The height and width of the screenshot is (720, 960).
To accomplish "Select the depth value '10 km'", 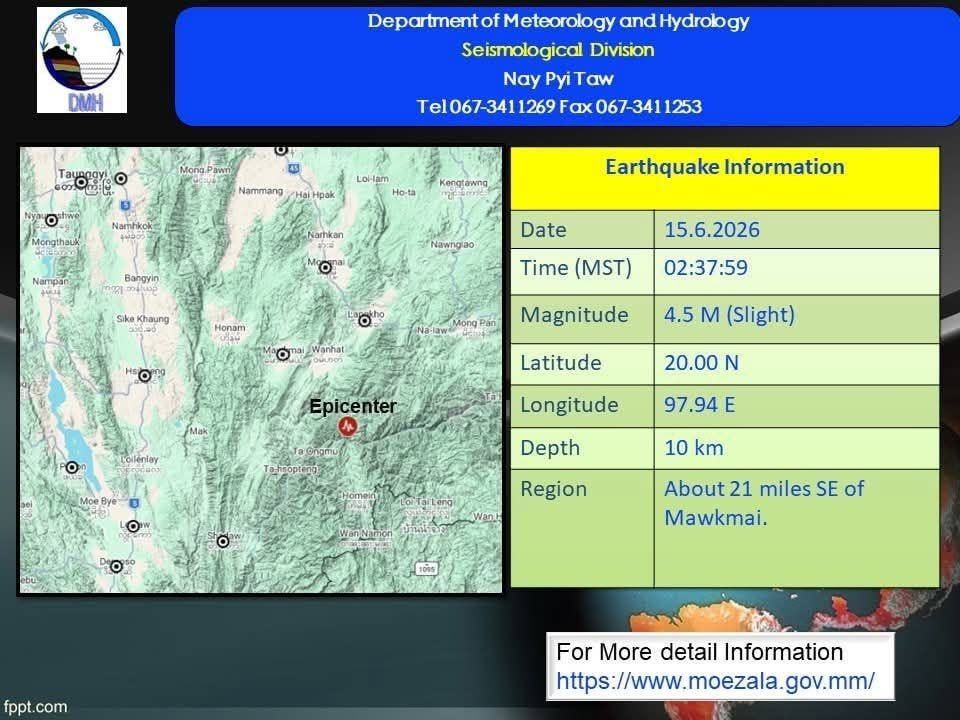I will point(694,448).
